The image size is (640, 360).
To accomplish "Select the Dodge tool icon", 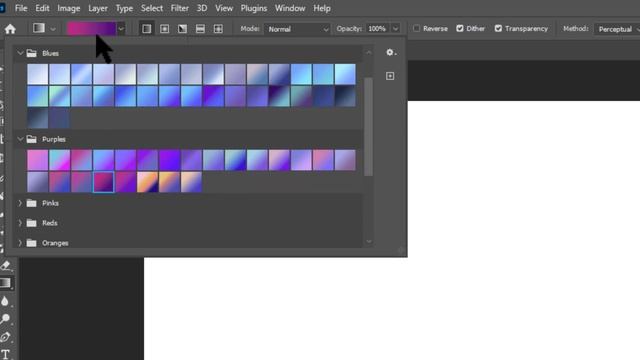I will pyautogui.click(x=5, y=319).
